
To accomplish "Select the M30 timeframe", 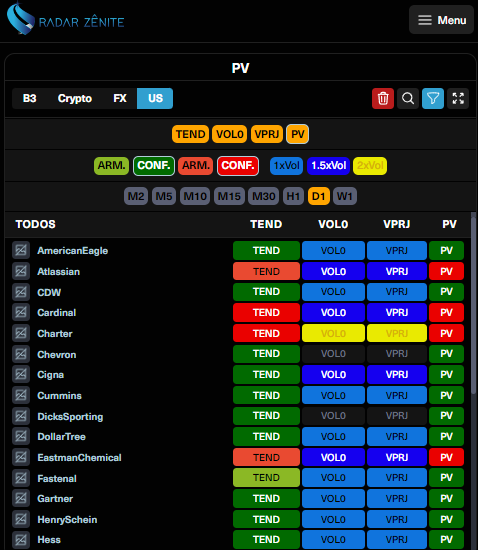I will (264, 196).
